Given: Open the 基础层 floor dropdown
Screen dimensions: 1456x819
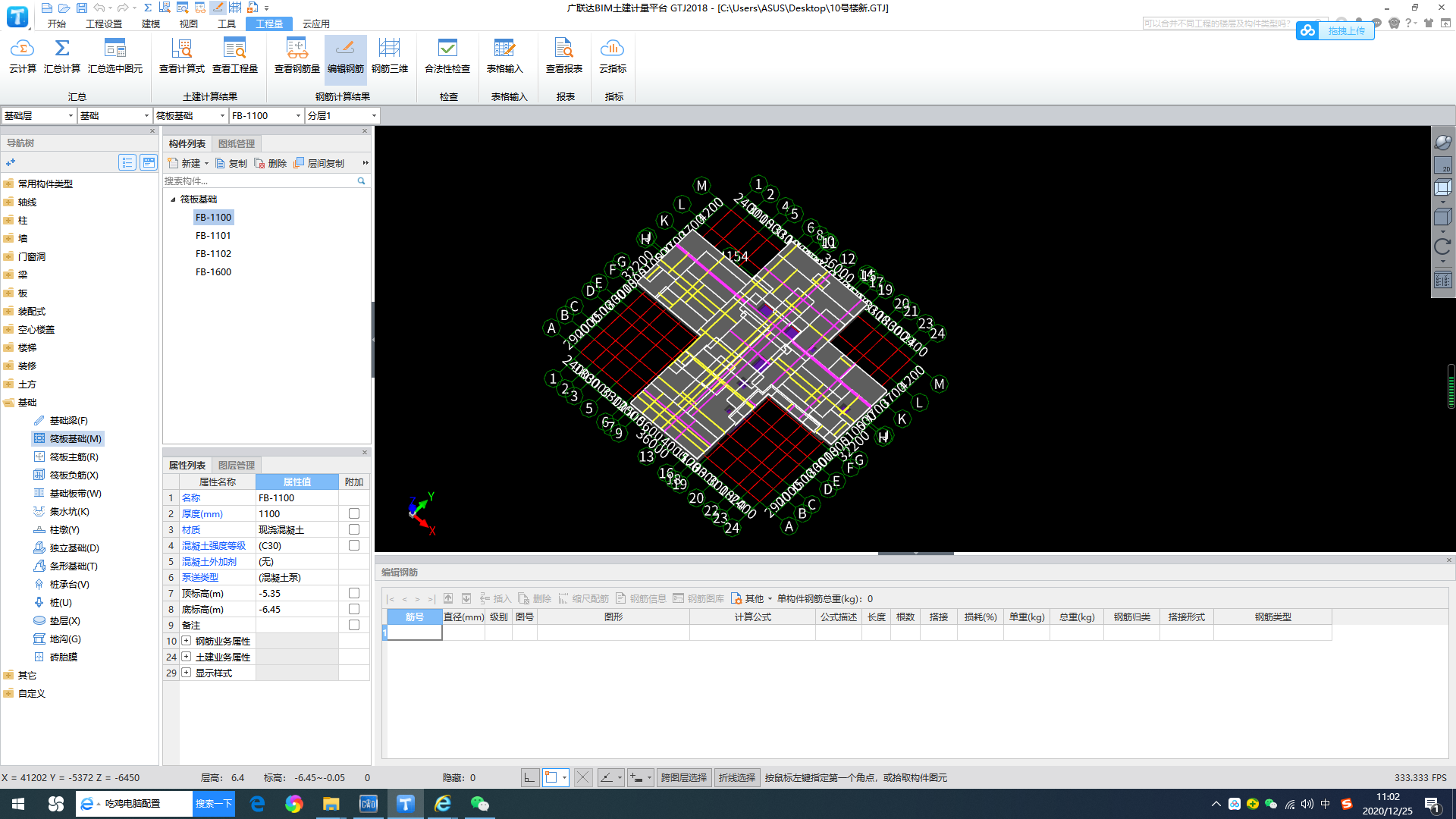Looking at the screenshot, I should pyautogui.click(x=39, y=115).
